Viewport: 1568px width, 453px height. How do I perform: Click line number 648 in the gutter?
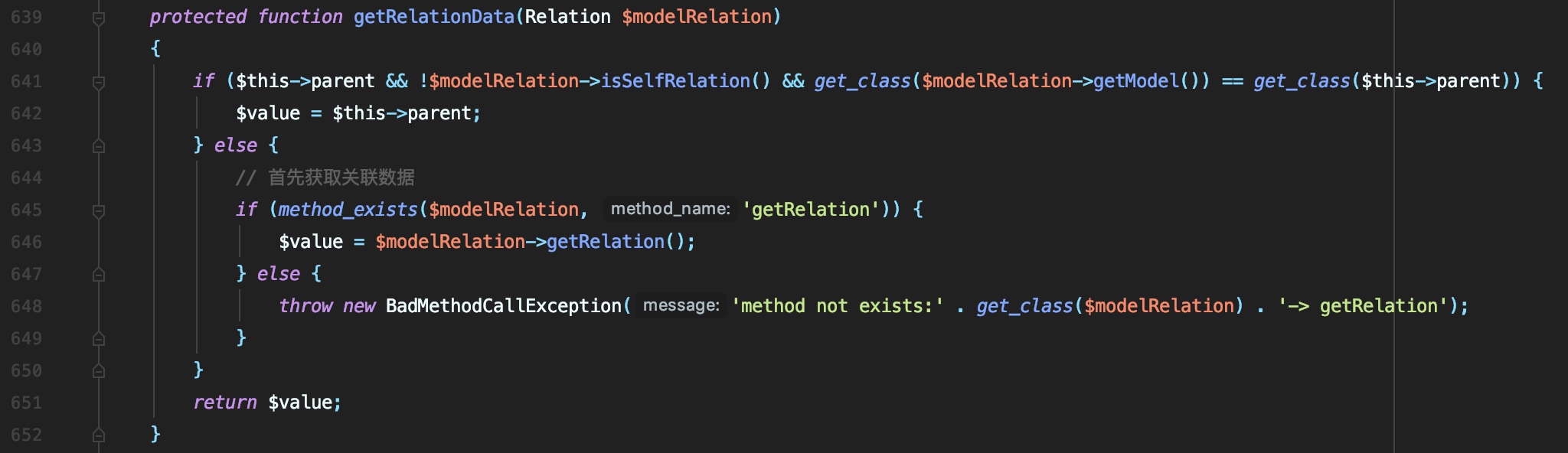[27, 306]
